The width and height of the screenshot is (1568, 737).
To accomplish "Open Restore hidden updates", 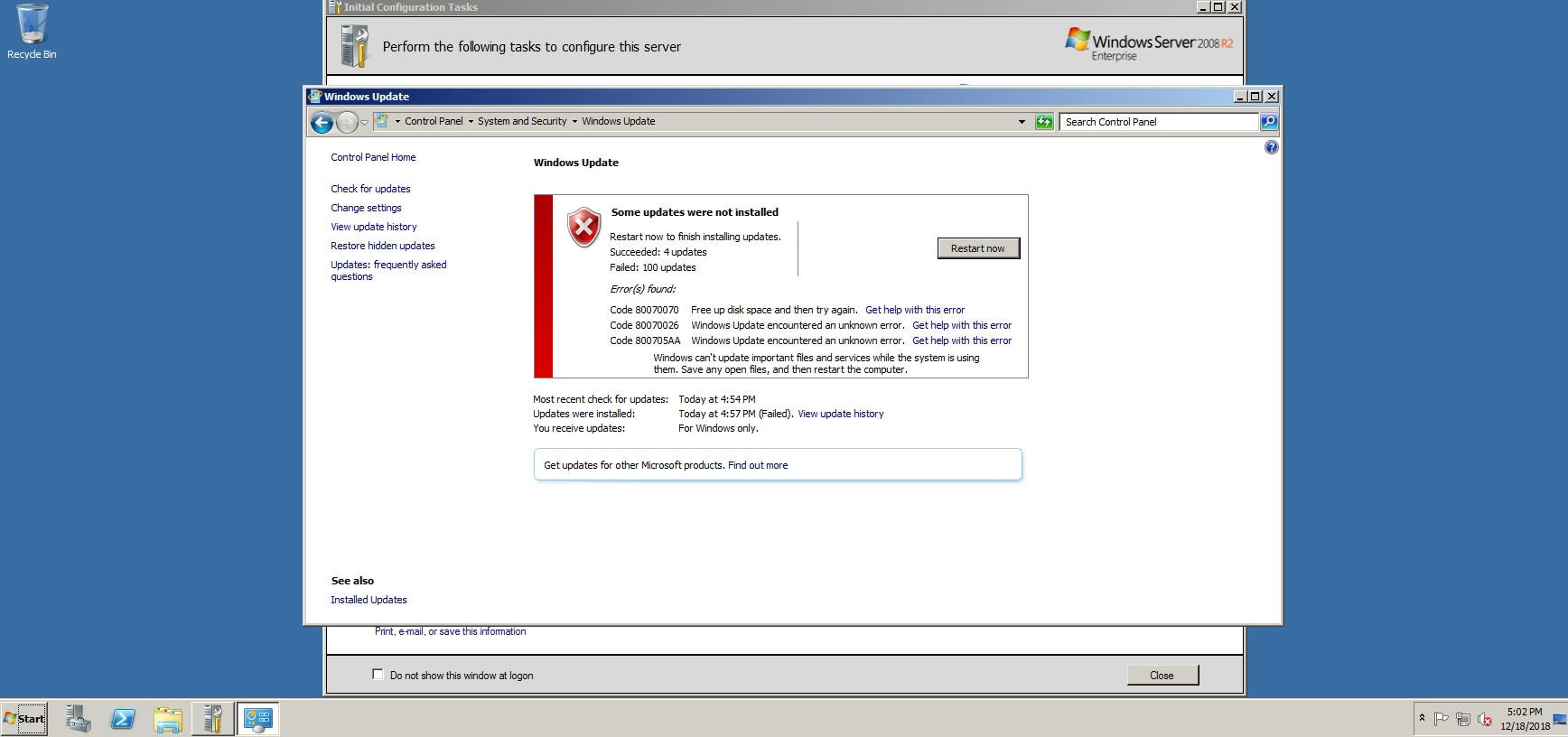I will pyautogui.click(x=383, y=246).
